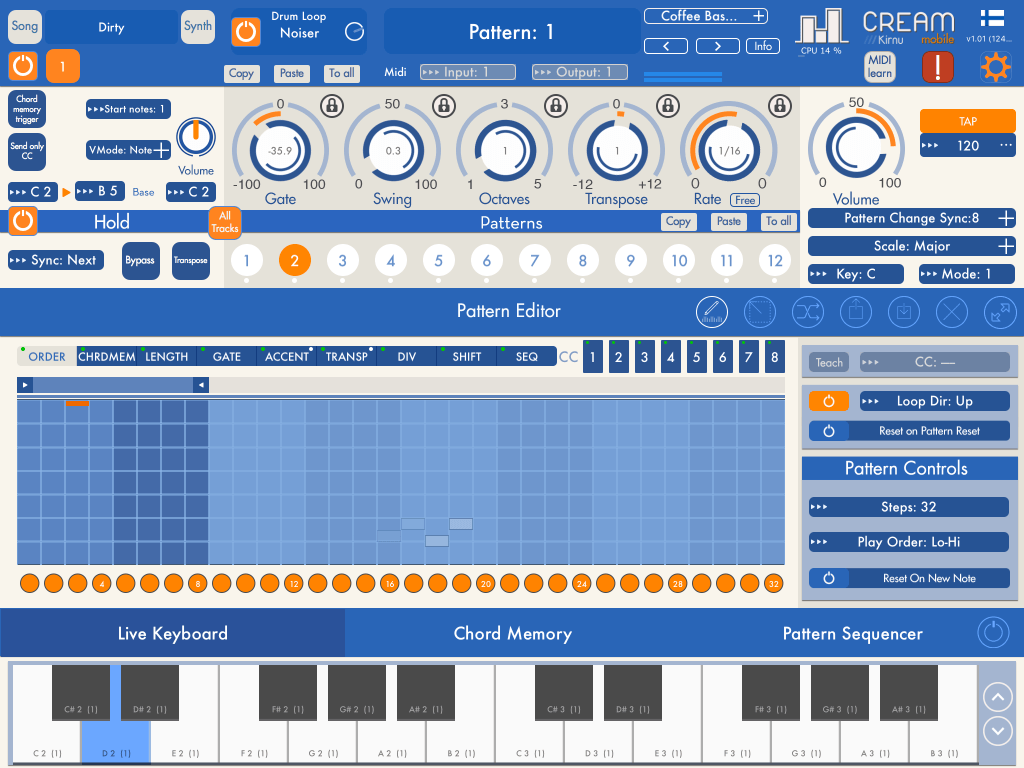Click loop range end marker arrow
The width and height of the screenshot is (1024, 768).
point(201,385)
